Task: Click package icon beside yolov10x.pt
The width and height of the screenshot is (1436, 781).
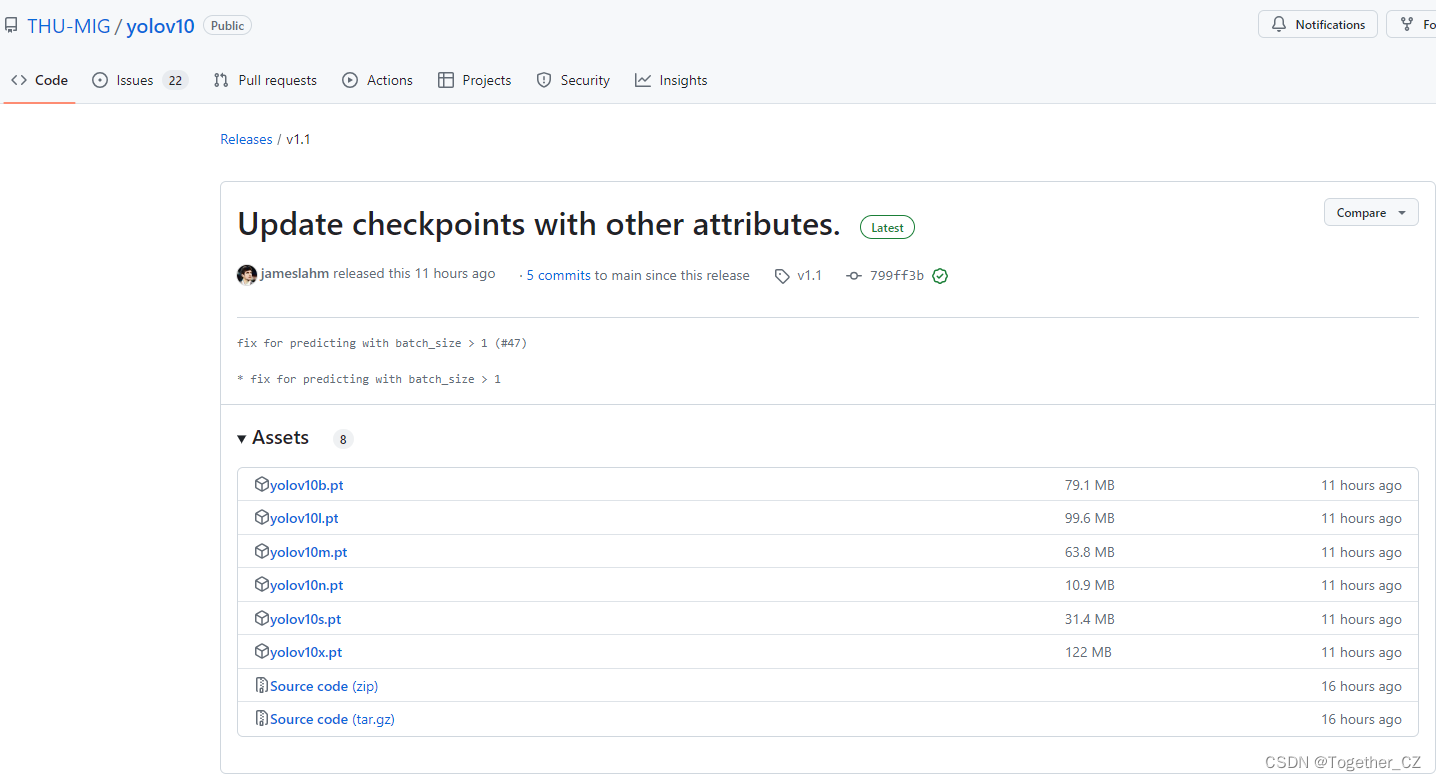Action: tap(262, 651)
